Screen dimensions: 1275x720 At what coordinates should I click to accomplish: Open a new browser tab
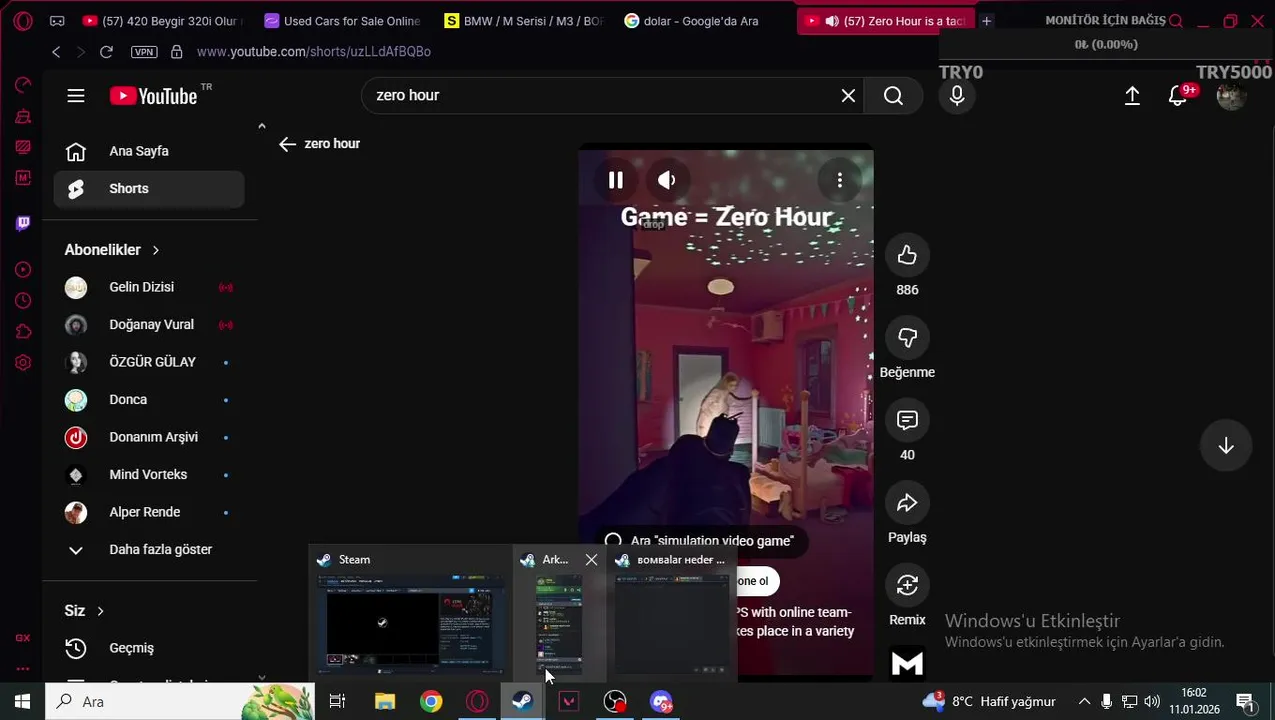(x=986, y=21)
